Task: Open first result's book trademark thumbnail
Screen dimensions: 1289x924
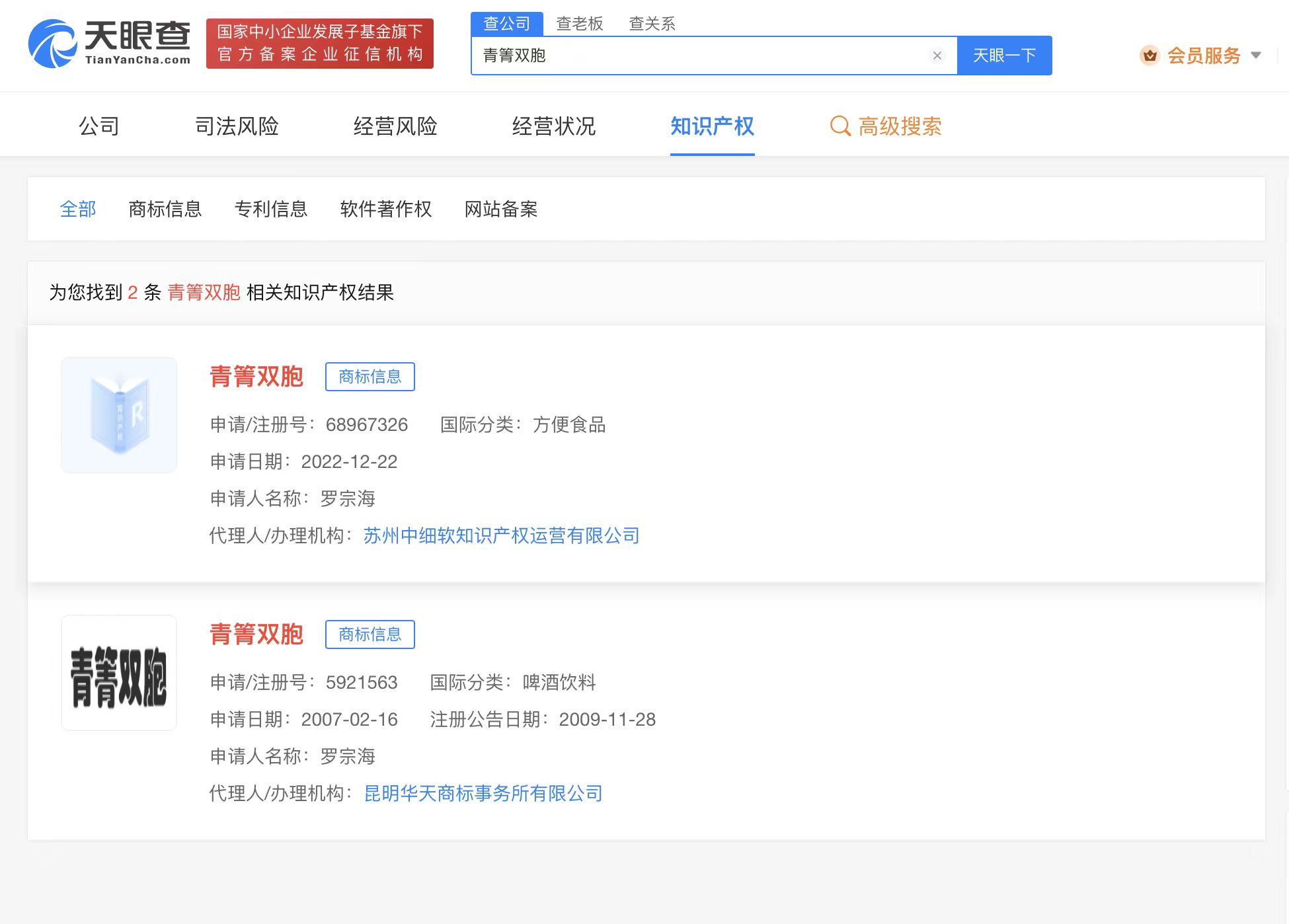Action: (x=119, y=415)
